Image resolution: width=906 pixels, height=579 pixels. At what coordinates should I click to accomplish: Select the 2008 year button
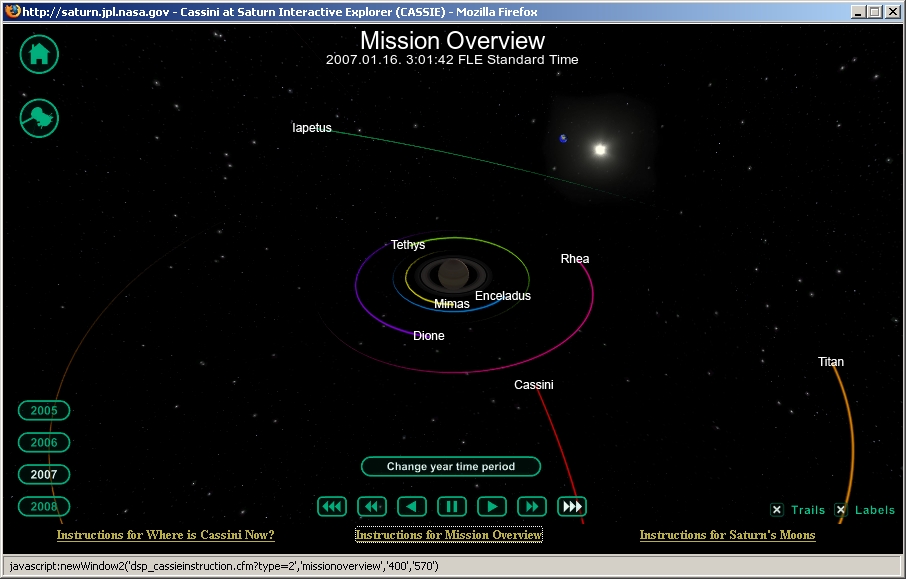(44, 506)
